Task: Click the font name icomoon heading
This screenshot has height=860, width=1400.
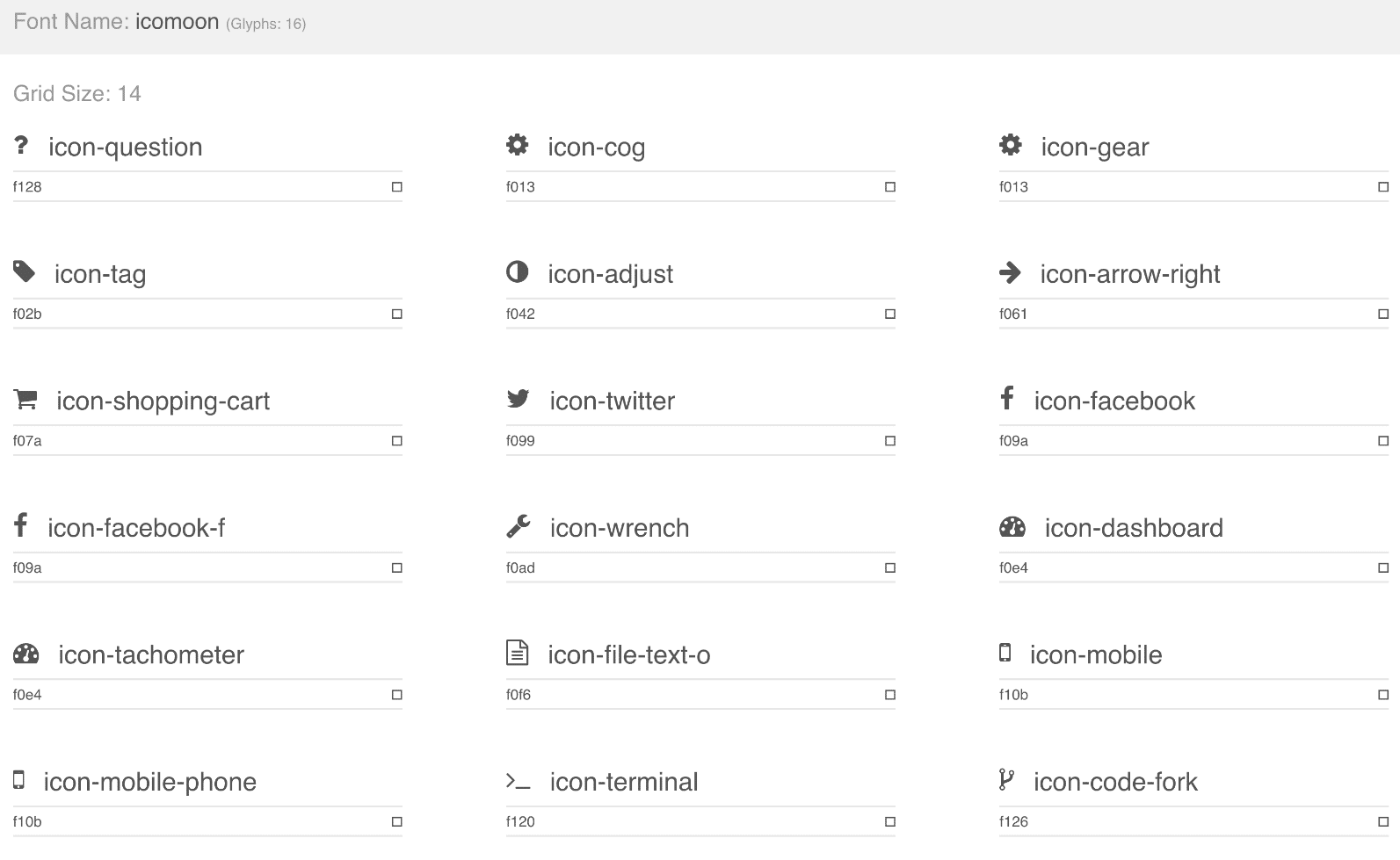Action: [x=176, y=21]
